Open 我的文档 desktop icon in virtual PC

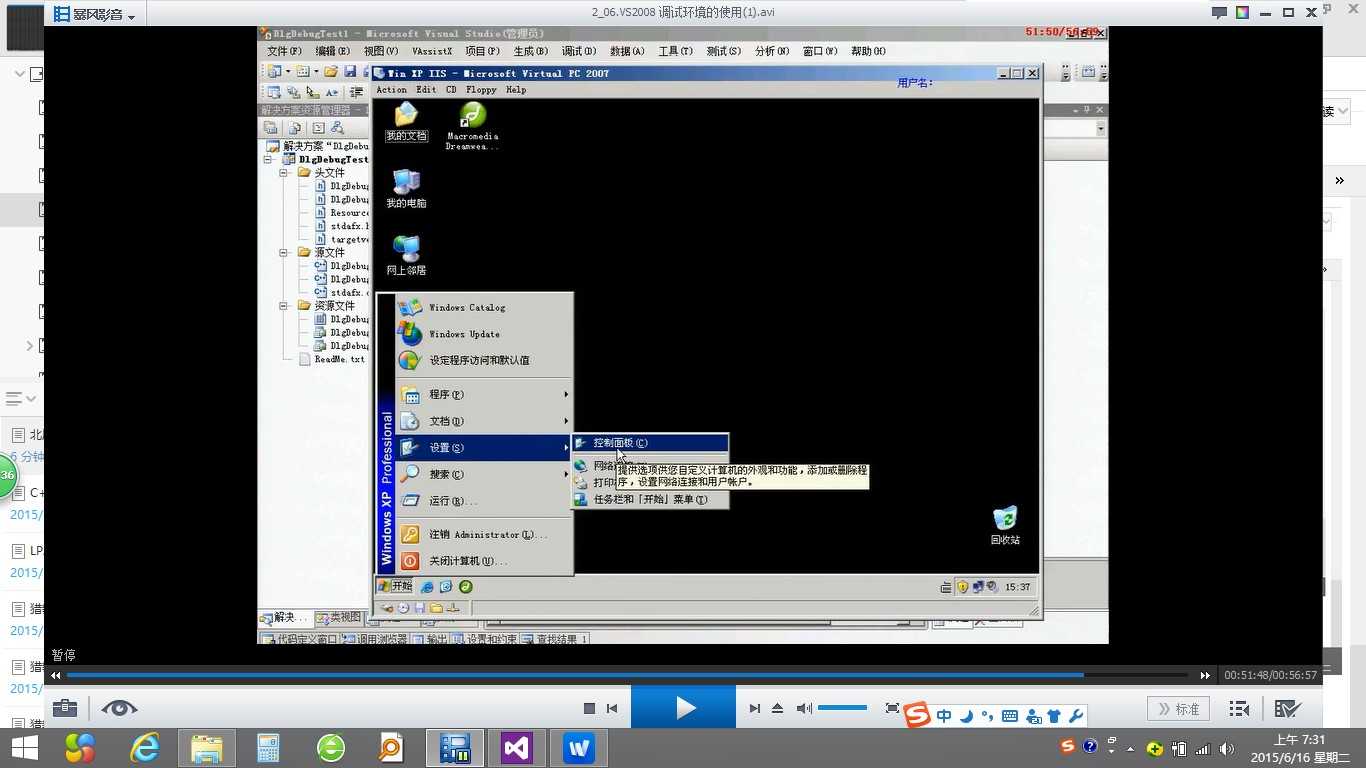(406, 122)
